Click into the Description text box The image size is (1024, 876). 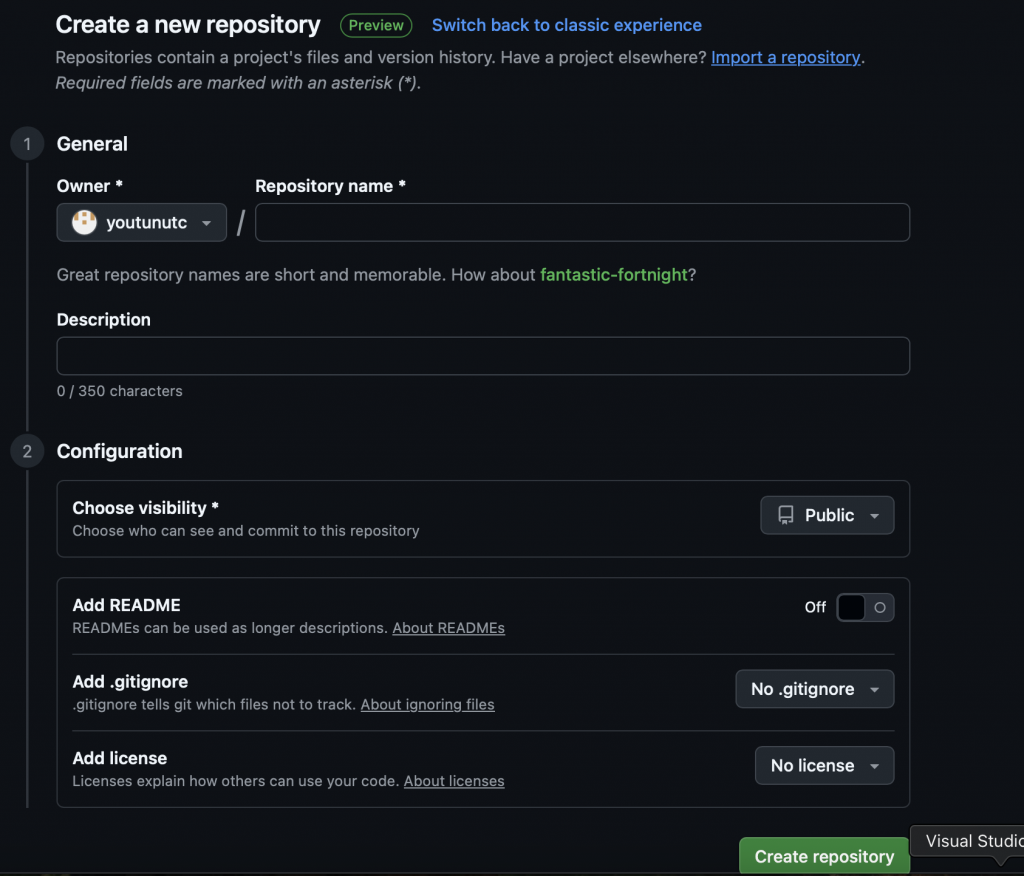(483, 356)
